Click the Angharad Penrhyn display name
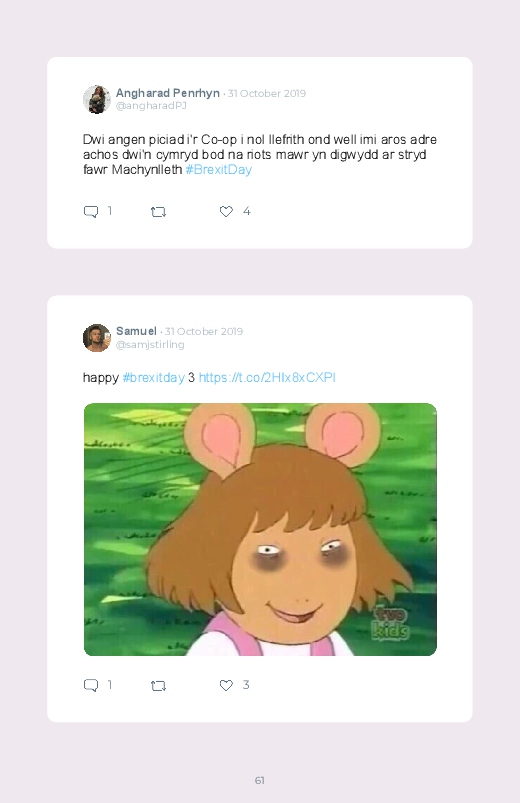 (x=168, y=93)
